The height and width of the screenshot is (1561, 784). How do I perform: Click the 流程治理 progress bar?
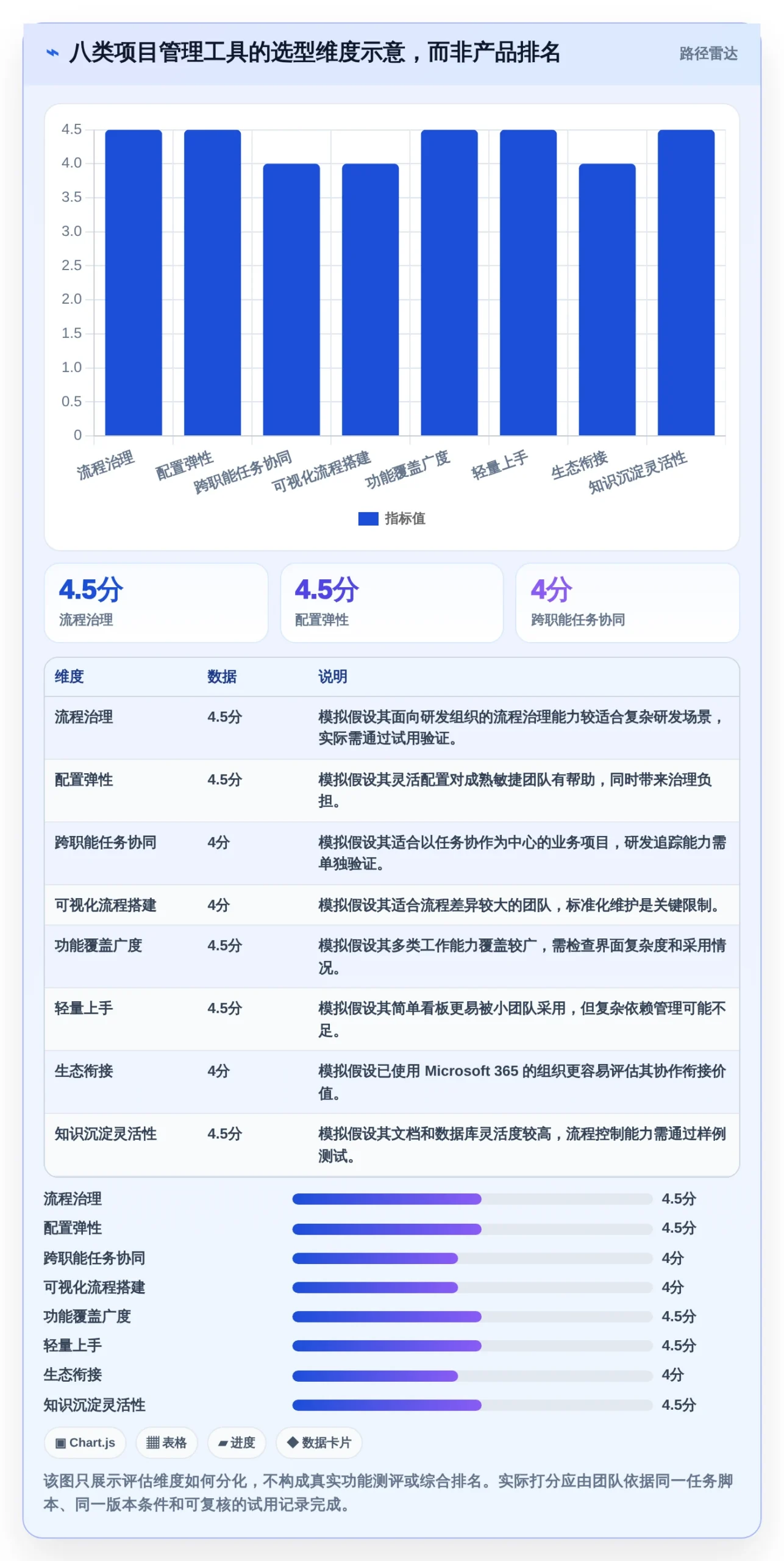(x=472, y=1199)
